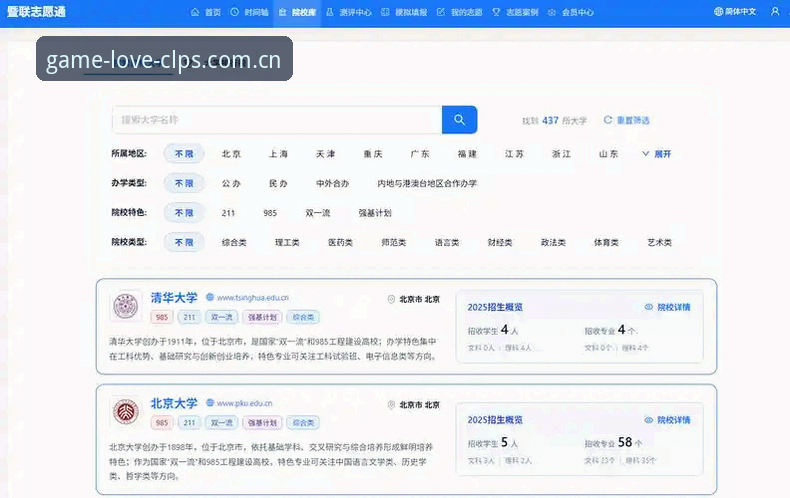Filter school type by 理工类

click(287, 242)
